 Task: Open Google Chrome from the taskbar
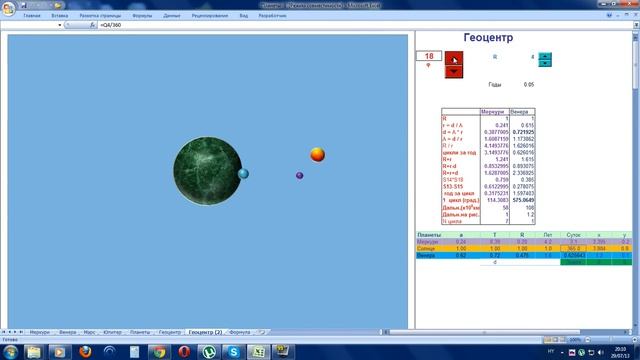(x=159, y=352)
